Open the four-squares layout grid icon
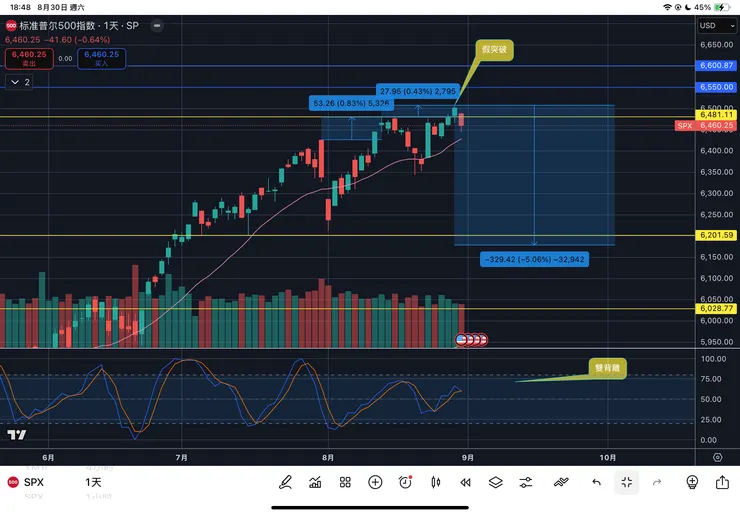This screenshot has height=514, width=740. coord(345,482)
